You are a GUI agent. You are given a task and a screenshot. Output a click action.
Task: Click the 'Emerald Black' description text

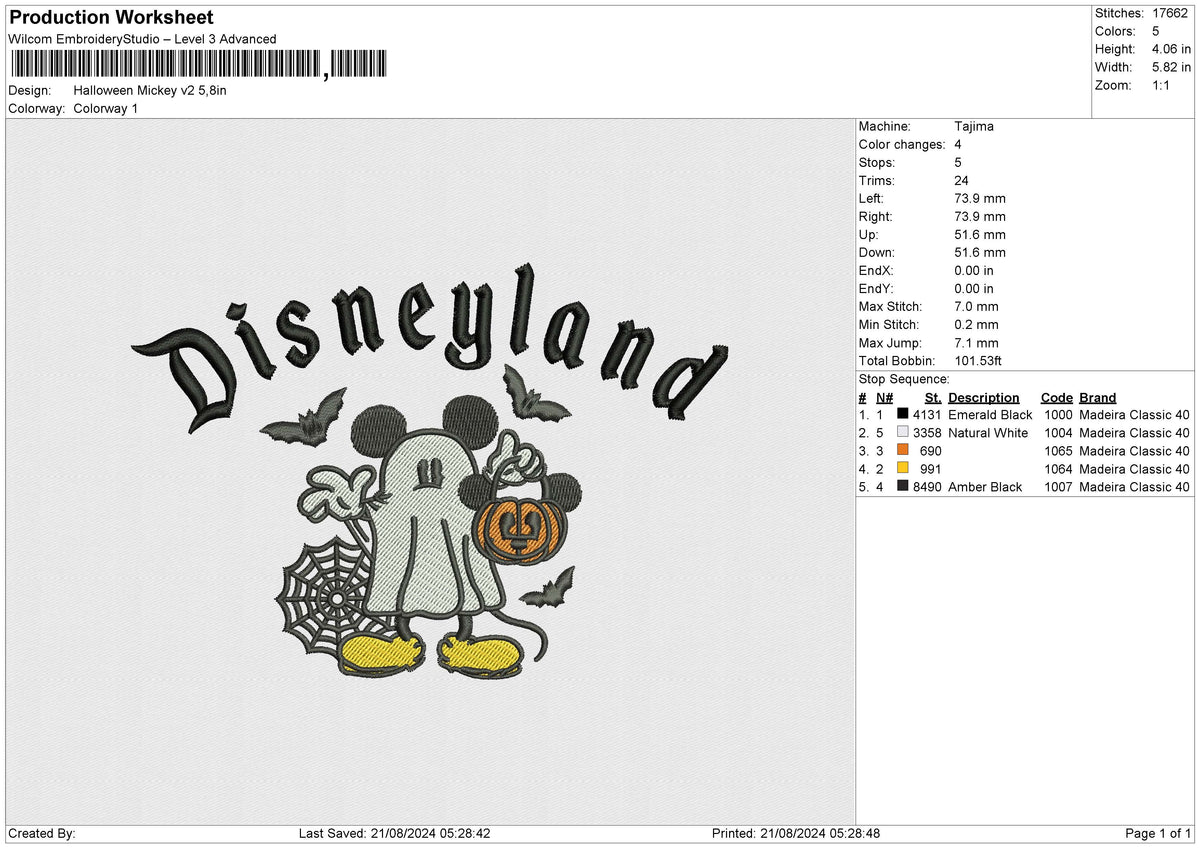(990, 415)
